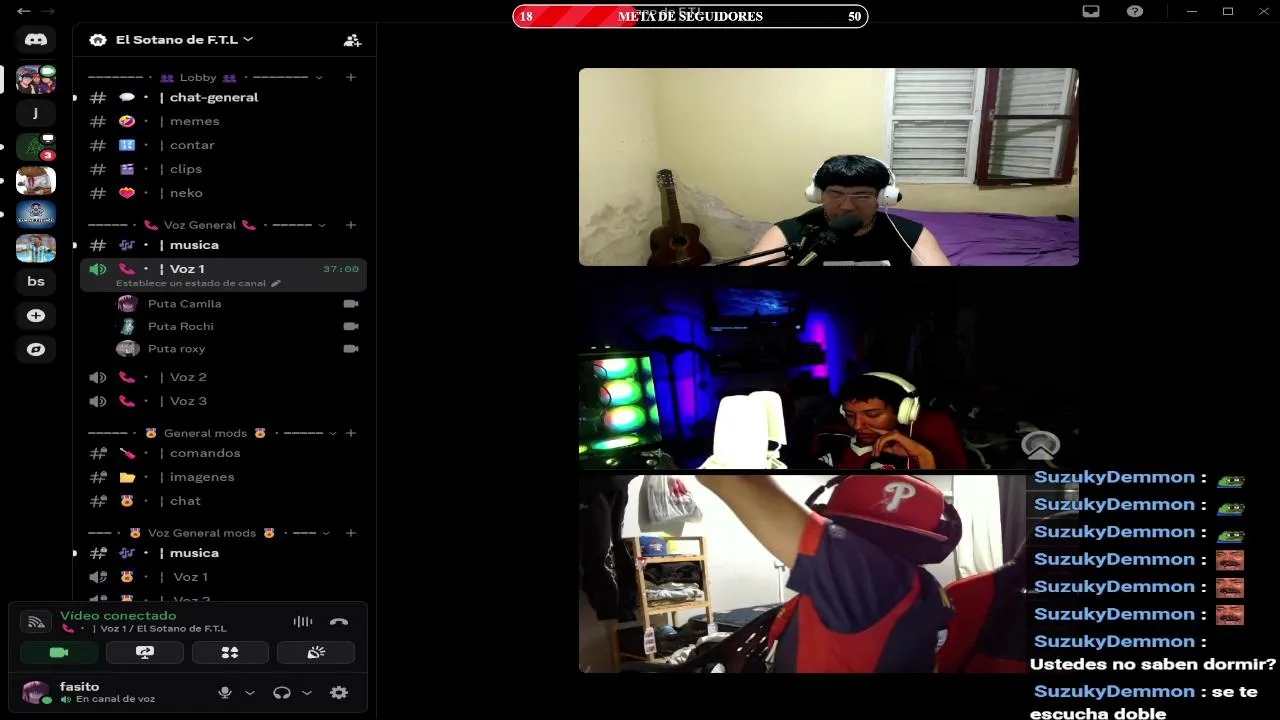
Task: Open the comandos channel
Action: [223, 453]
